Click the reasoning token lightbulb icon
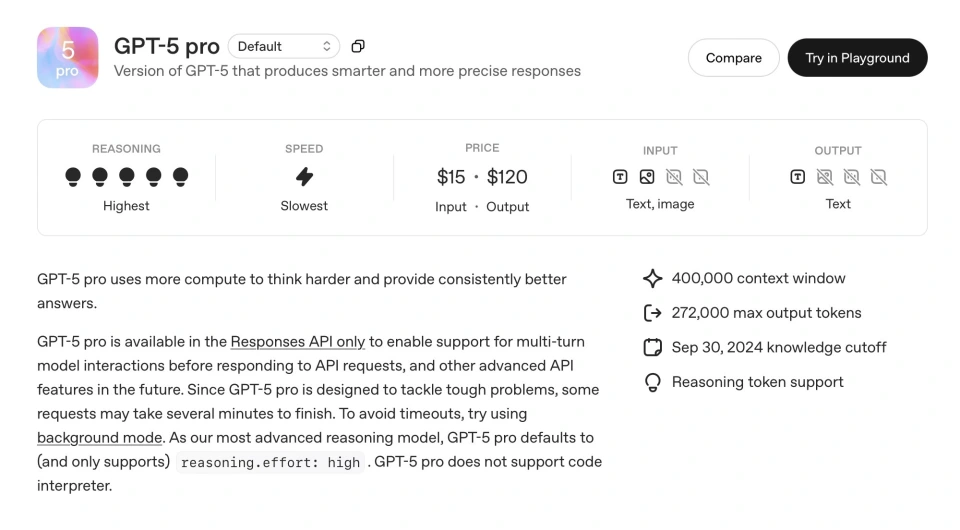This screenshot has width=960, height=530. click(x=652, y=382)
